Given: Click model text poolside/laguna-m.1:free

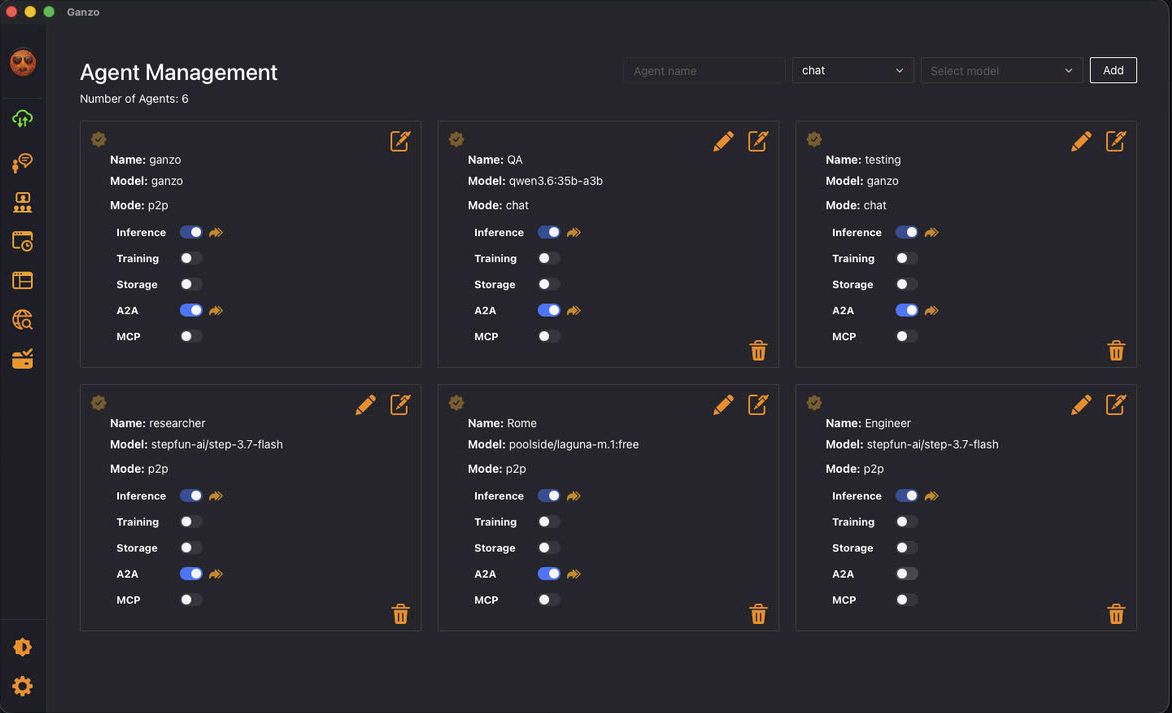Looking at the screenshot, I should (x=573, y=444).
